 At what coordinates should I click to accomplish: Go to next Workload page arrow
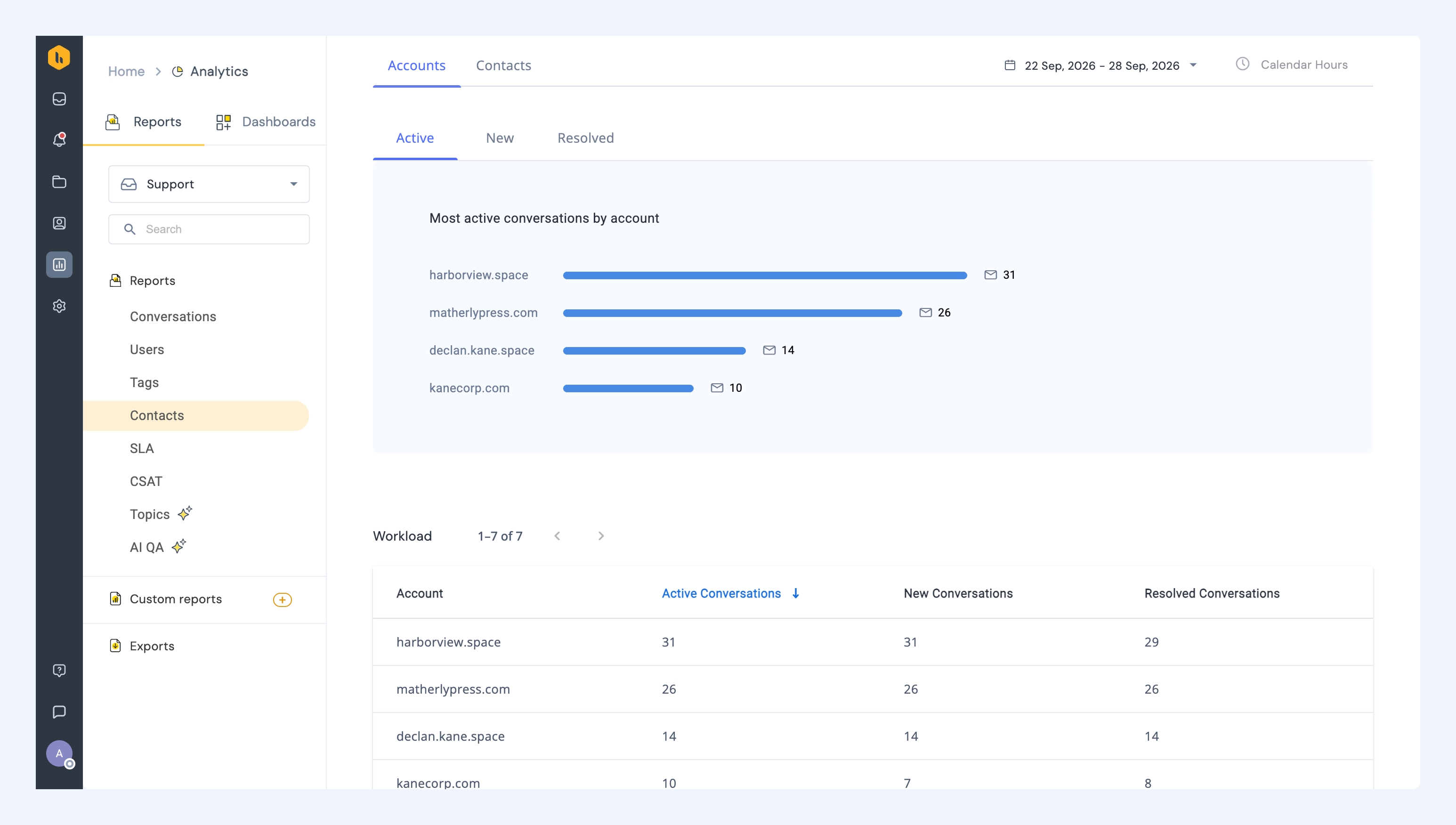point(601,536)
